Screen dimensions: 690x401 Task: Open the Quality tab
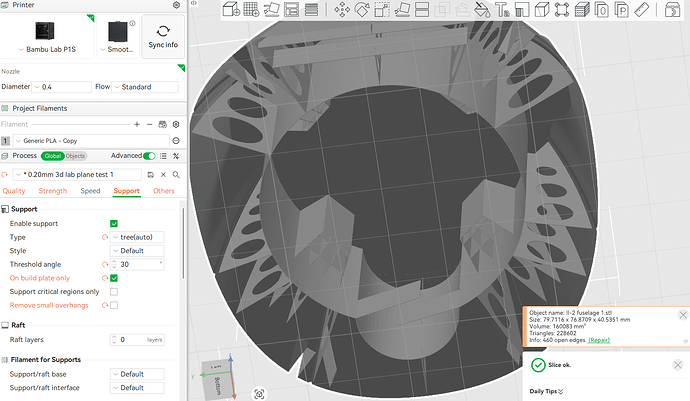14,191
